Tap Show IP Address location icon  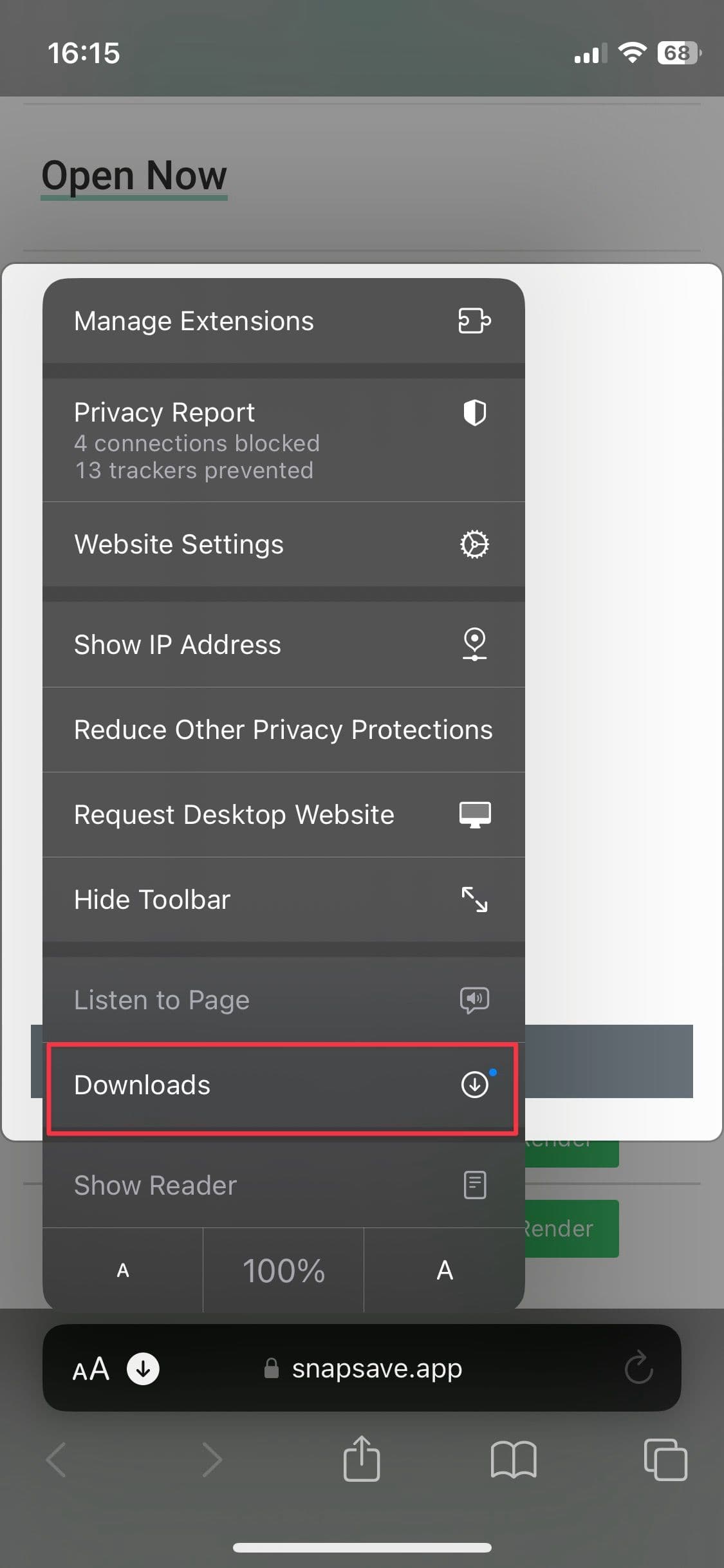(x=474, y=644)
